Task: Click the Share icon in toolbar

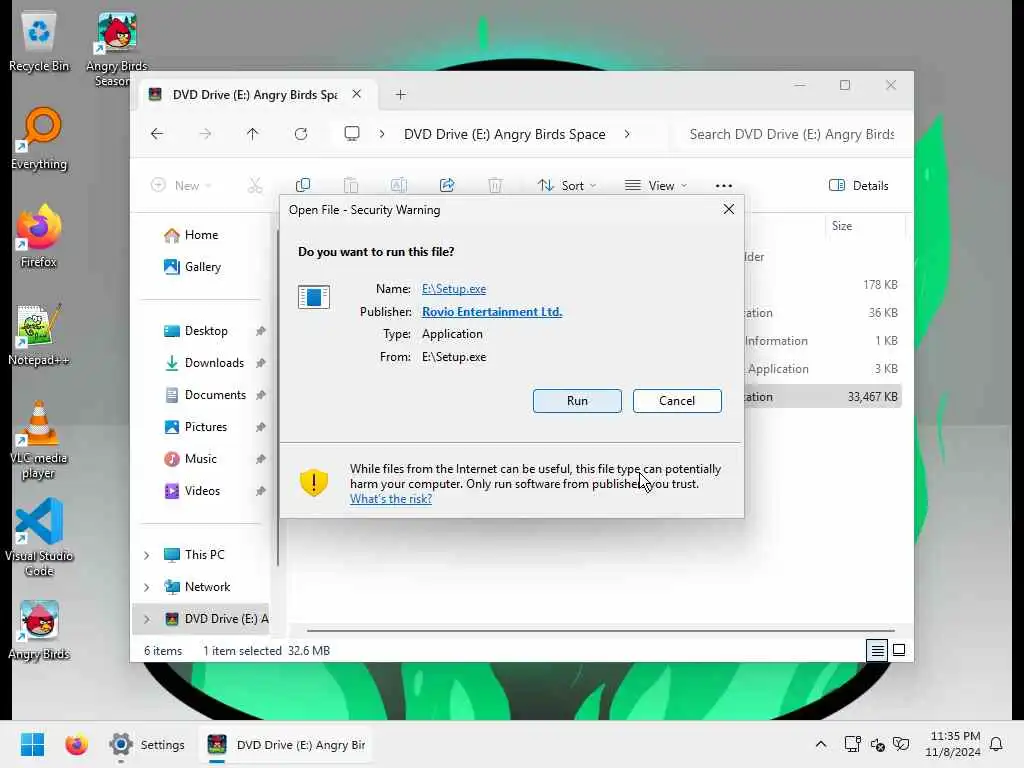Action: click(447, 185)
